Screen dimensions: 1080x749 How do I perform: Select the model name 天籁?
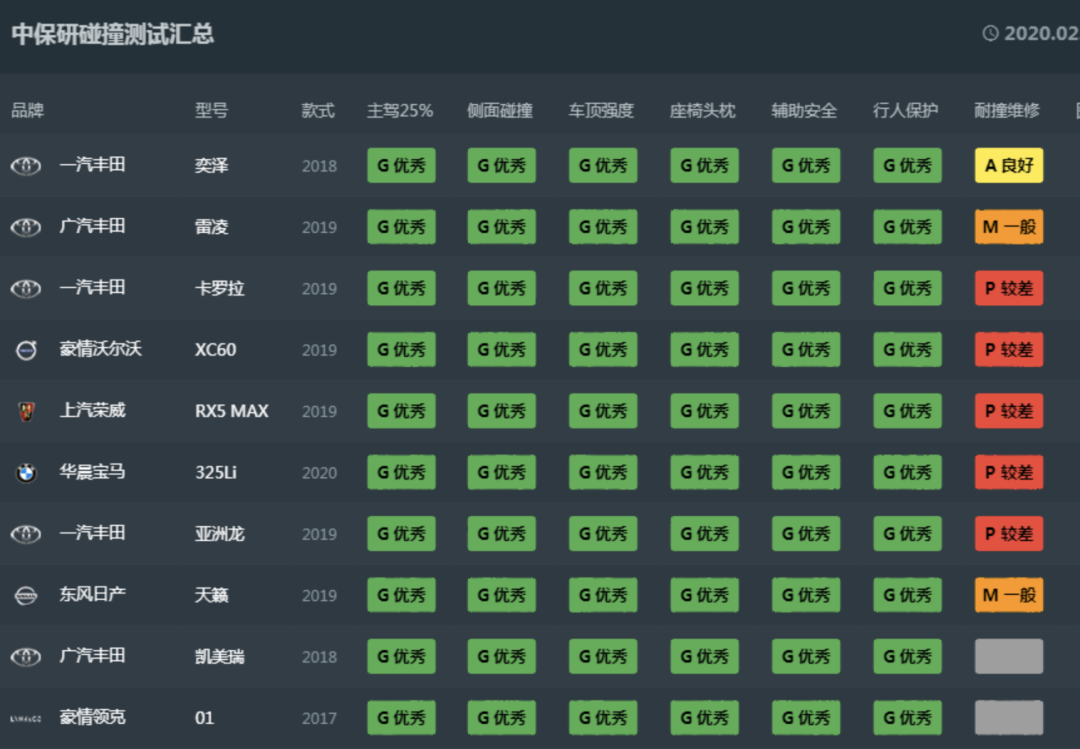click(211, 595)
